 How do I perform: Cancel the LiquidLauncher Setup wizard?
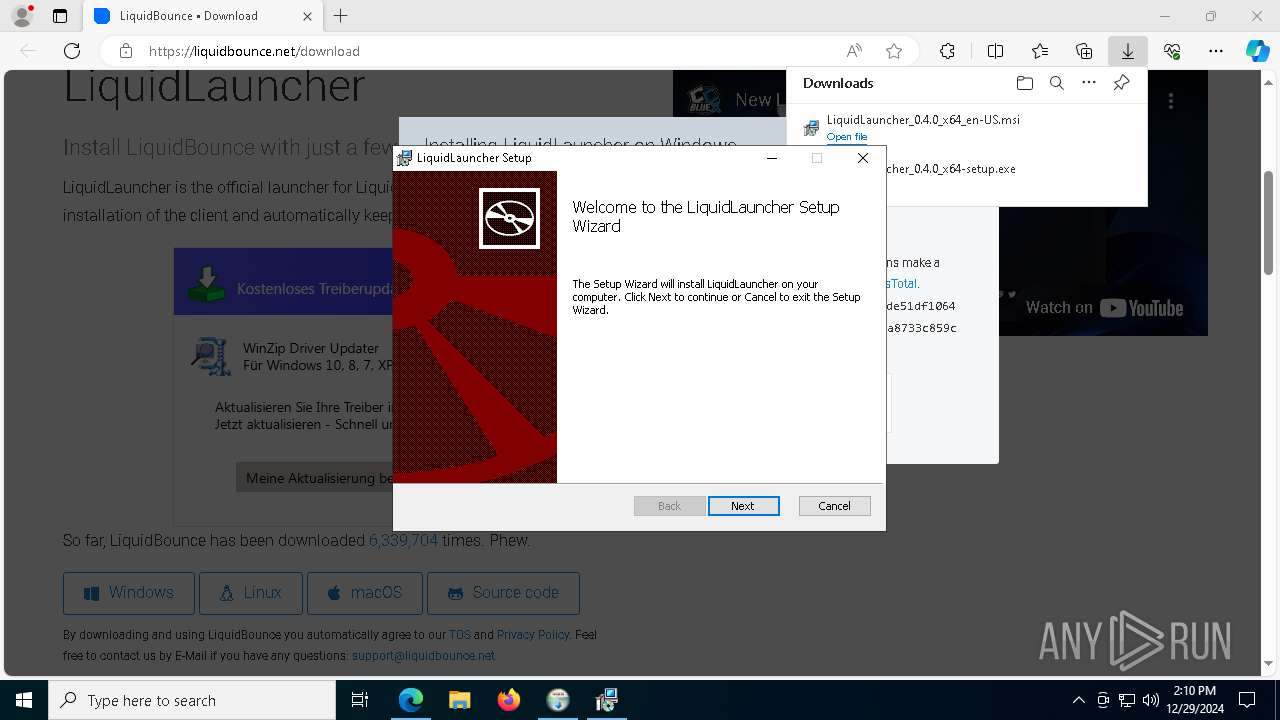[834, 506]
